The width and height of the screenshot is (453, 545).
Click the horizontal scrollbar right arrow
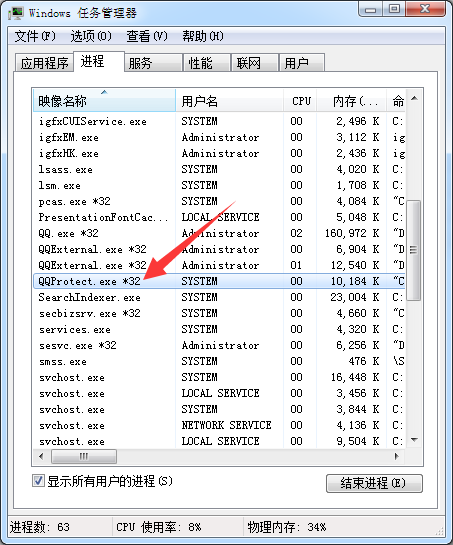coord(396,456)
